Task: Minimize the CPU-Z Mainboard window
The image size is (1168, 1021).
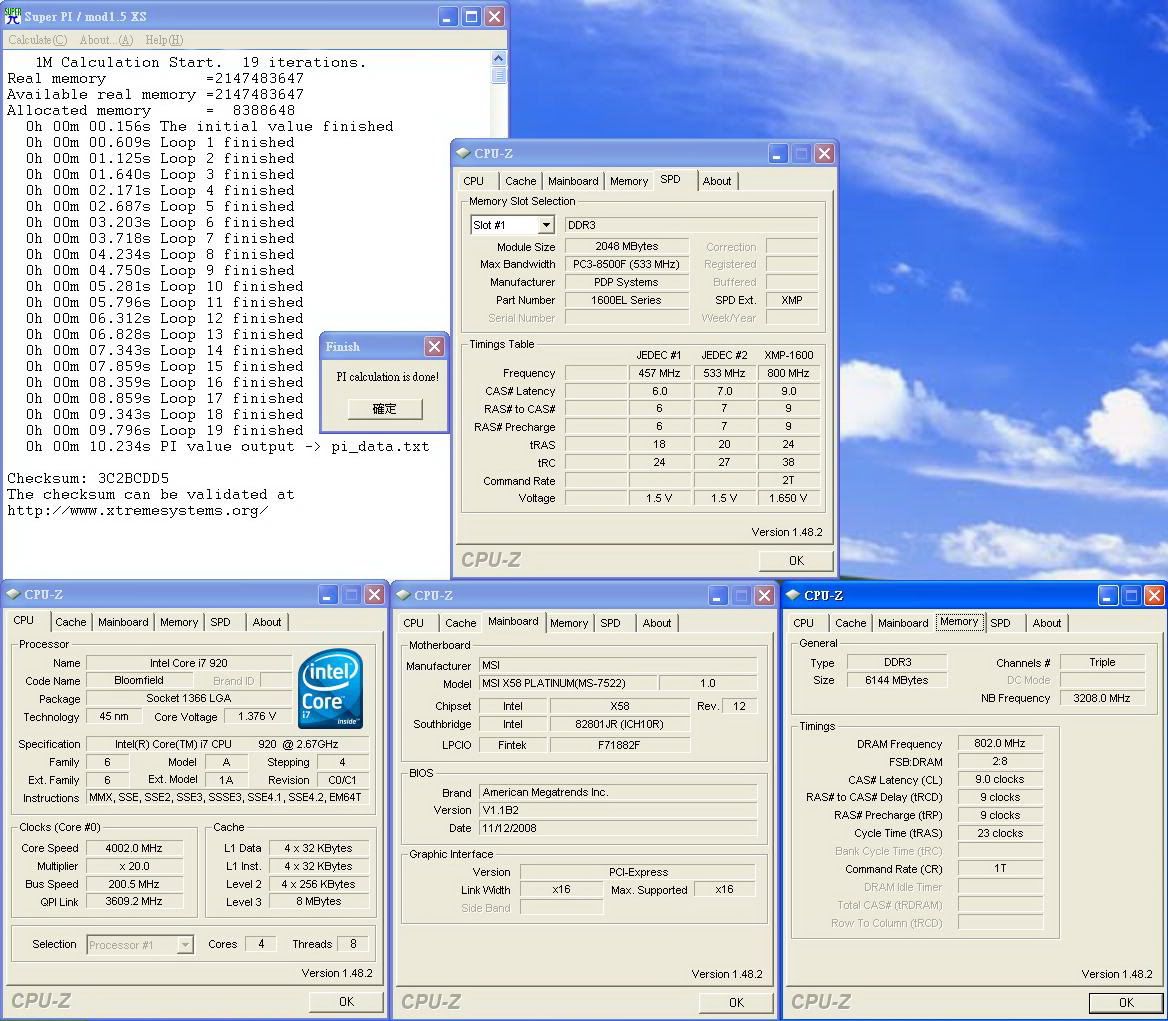Action: (717, 595)
